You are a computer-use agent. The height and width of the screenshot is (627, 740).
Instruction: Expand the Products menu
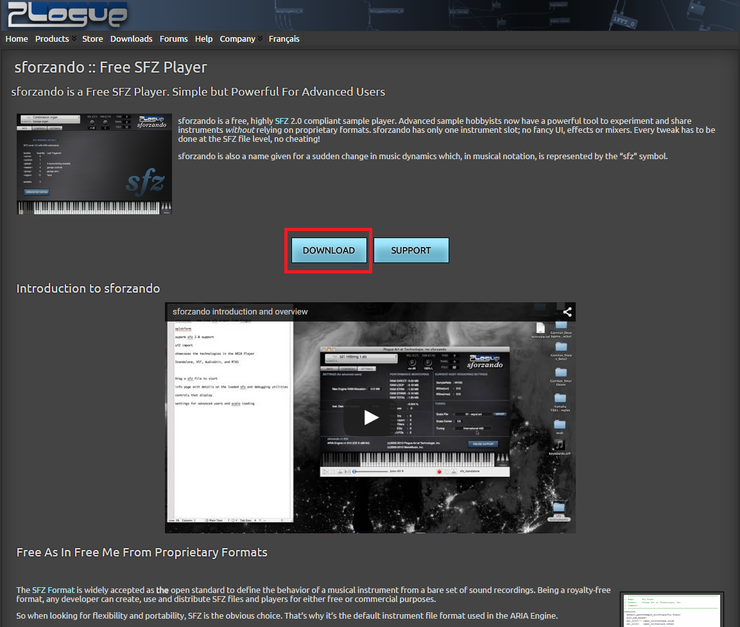tap(55, 39)
